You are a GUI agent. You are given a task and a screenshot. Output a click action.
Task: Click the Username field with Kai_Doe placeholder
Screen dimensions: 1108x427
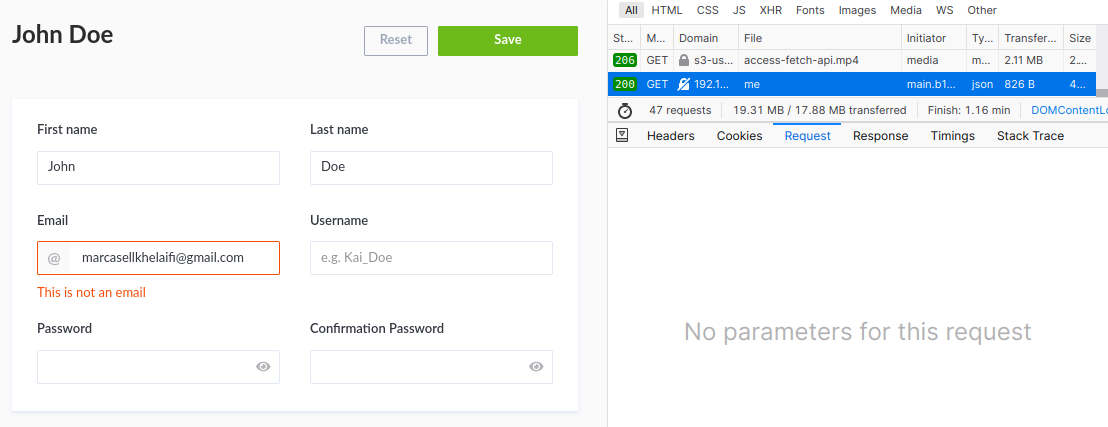431,258
